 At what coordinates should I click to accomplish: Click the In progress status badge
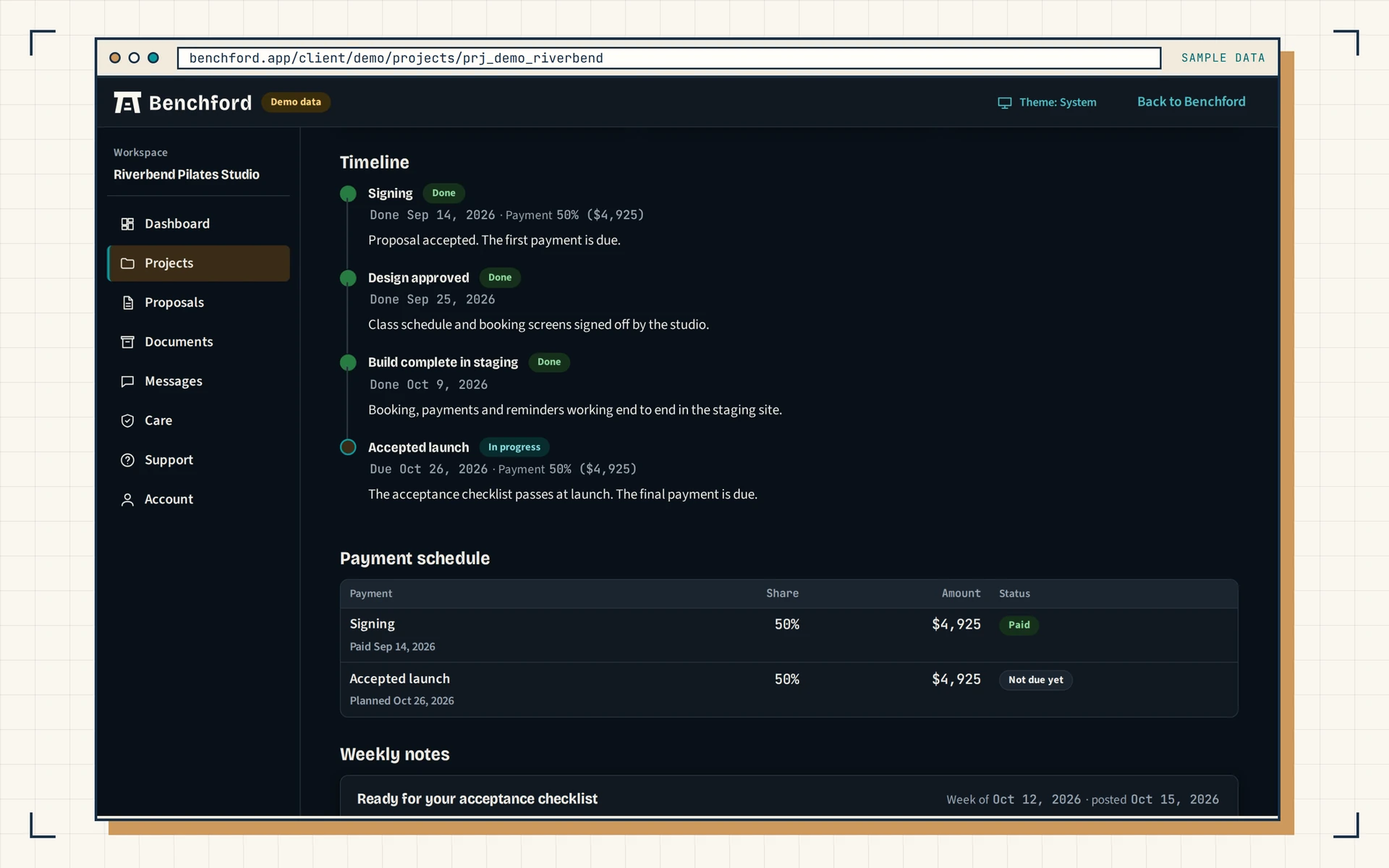514,447
